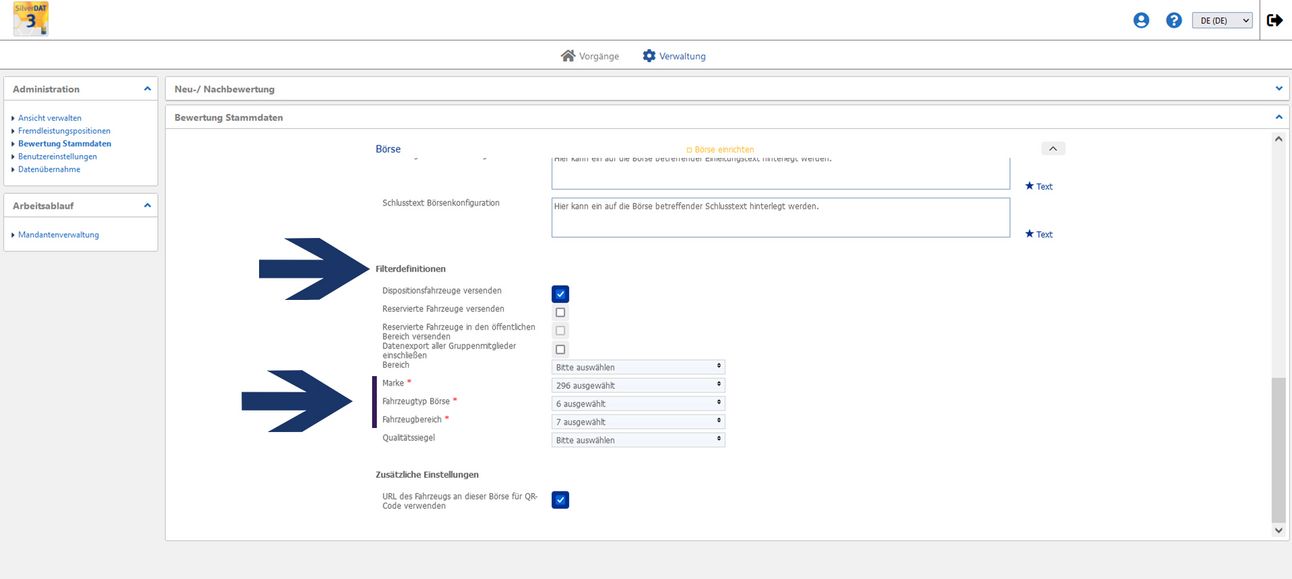
Task: Click the star Text link for Einleitungstext
Action: pyautogui.click(x=1038, y=186)
